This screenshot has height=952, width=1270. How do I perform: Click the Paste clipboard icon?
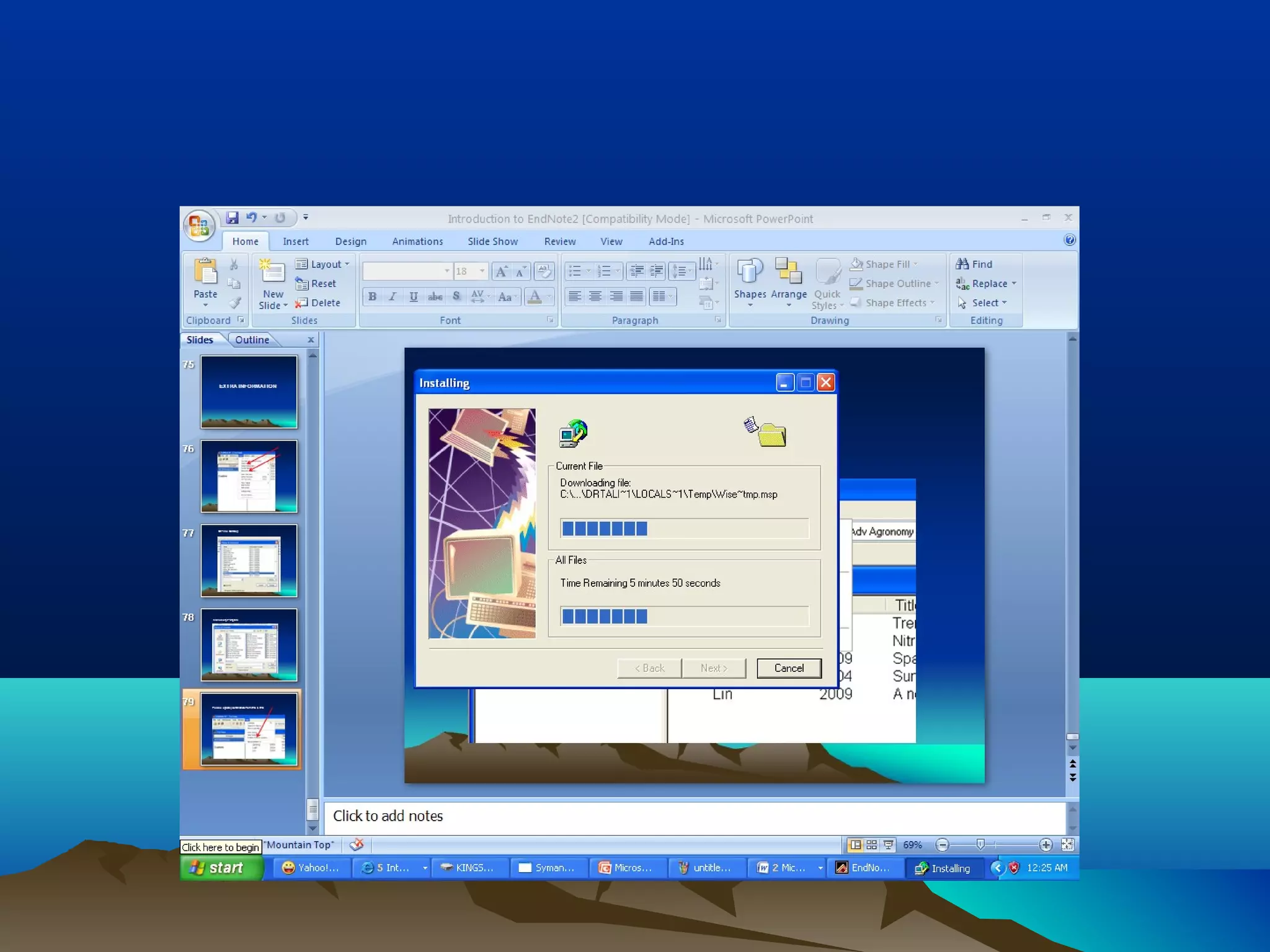tap(205, 271)
